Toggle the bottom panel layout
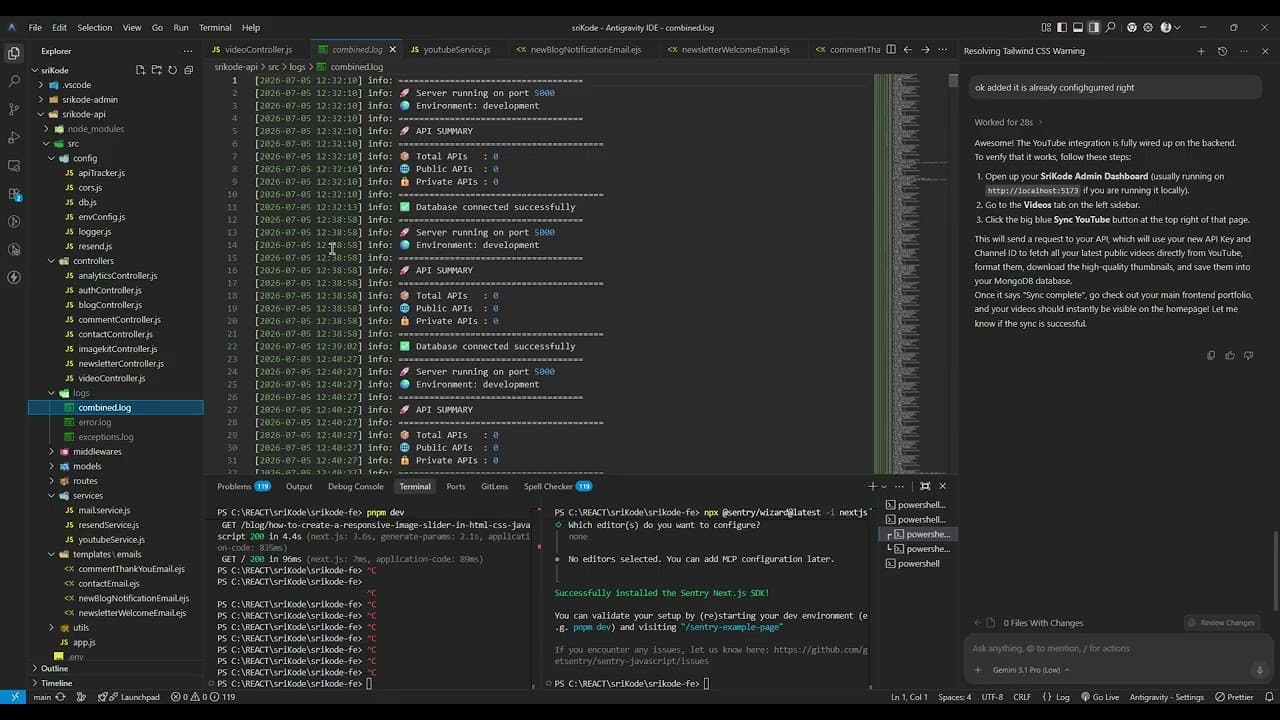 point(1078,27)
